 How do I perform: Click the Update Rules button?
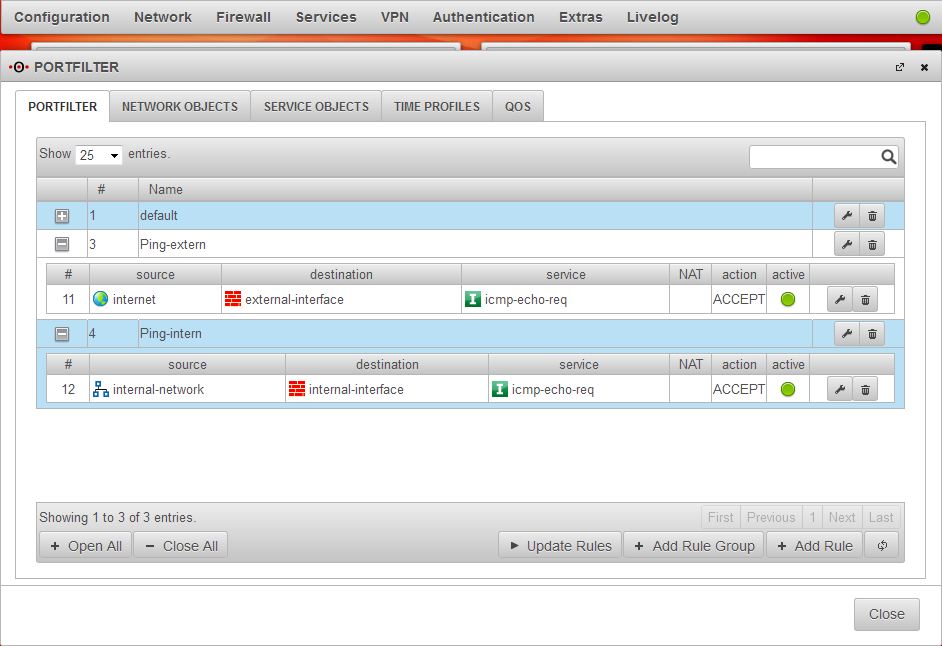point(560,546)
